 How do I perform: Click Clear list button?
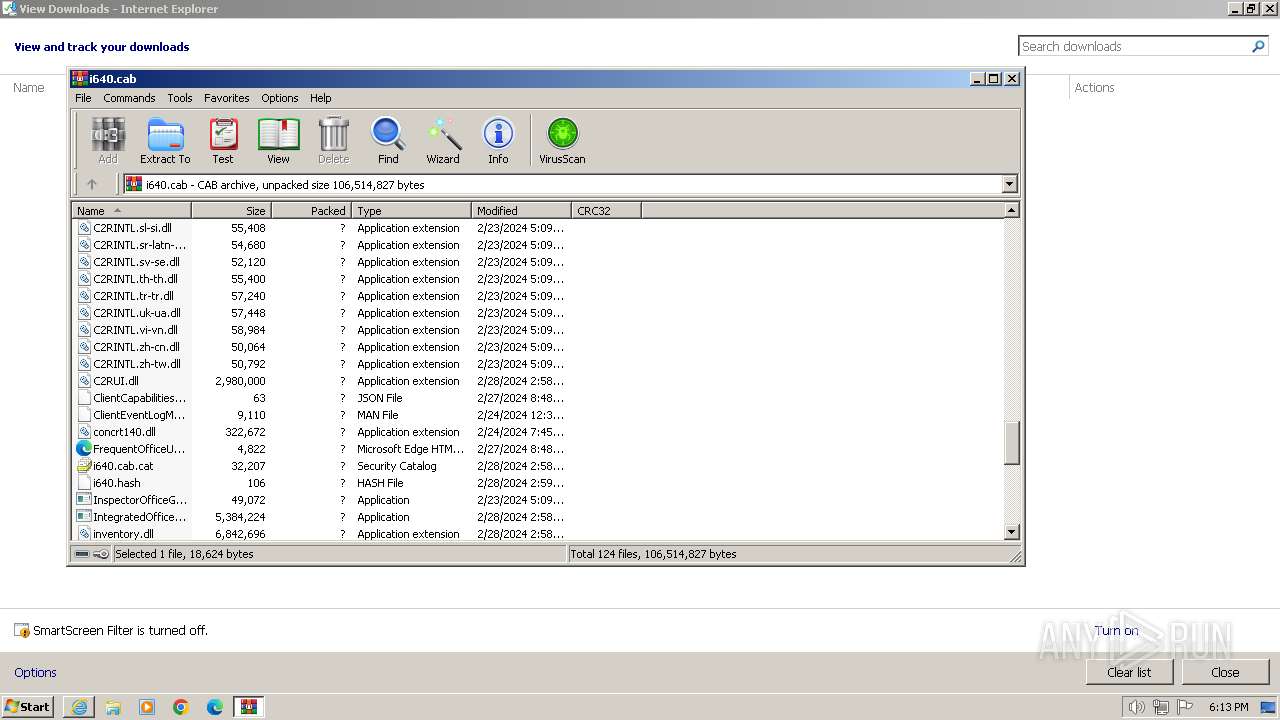point(1129,672)
